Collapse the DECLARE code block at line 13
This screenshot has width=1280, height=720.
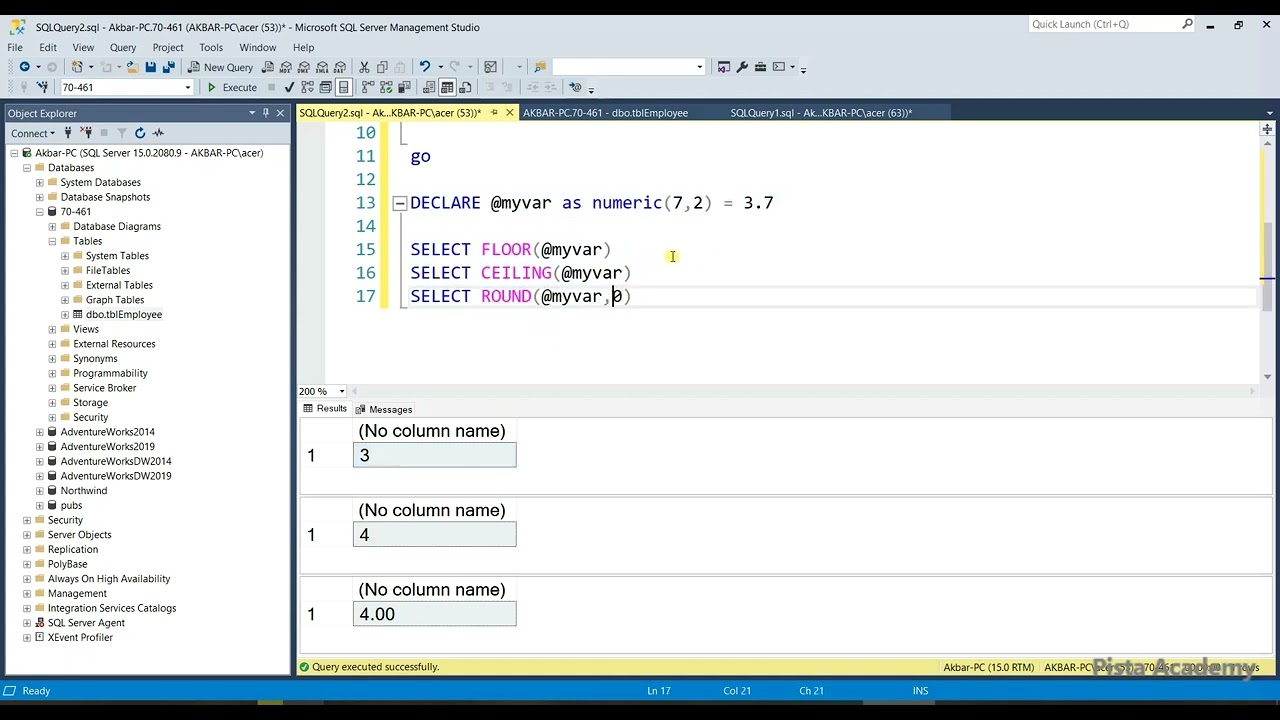[399, 203]
